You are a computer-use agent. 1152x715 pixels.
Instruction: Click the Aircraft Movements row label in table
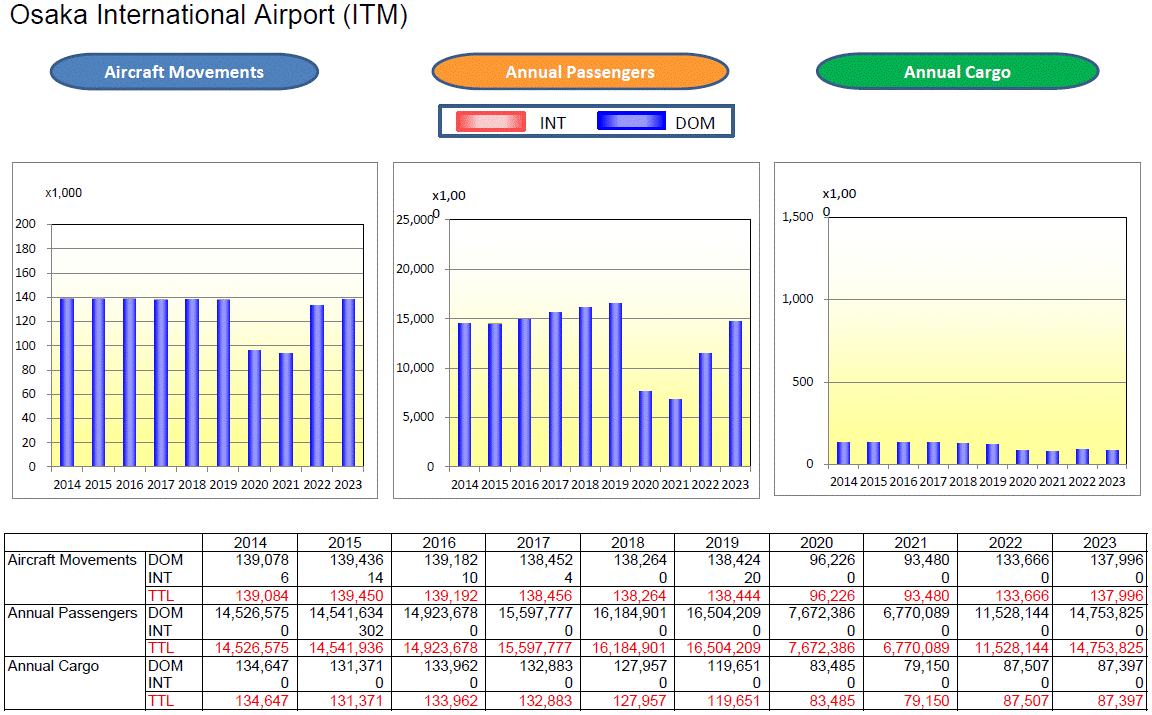click(x=72, y=560)
